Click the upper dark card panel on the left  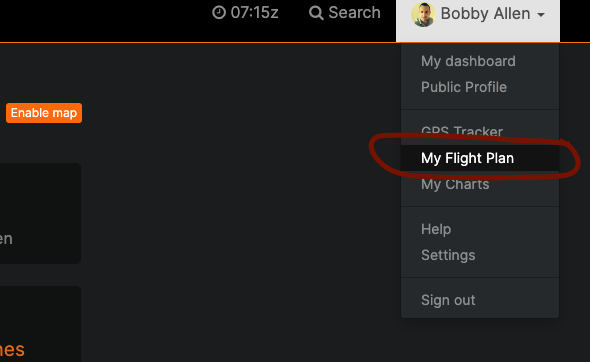coord(40,213)
